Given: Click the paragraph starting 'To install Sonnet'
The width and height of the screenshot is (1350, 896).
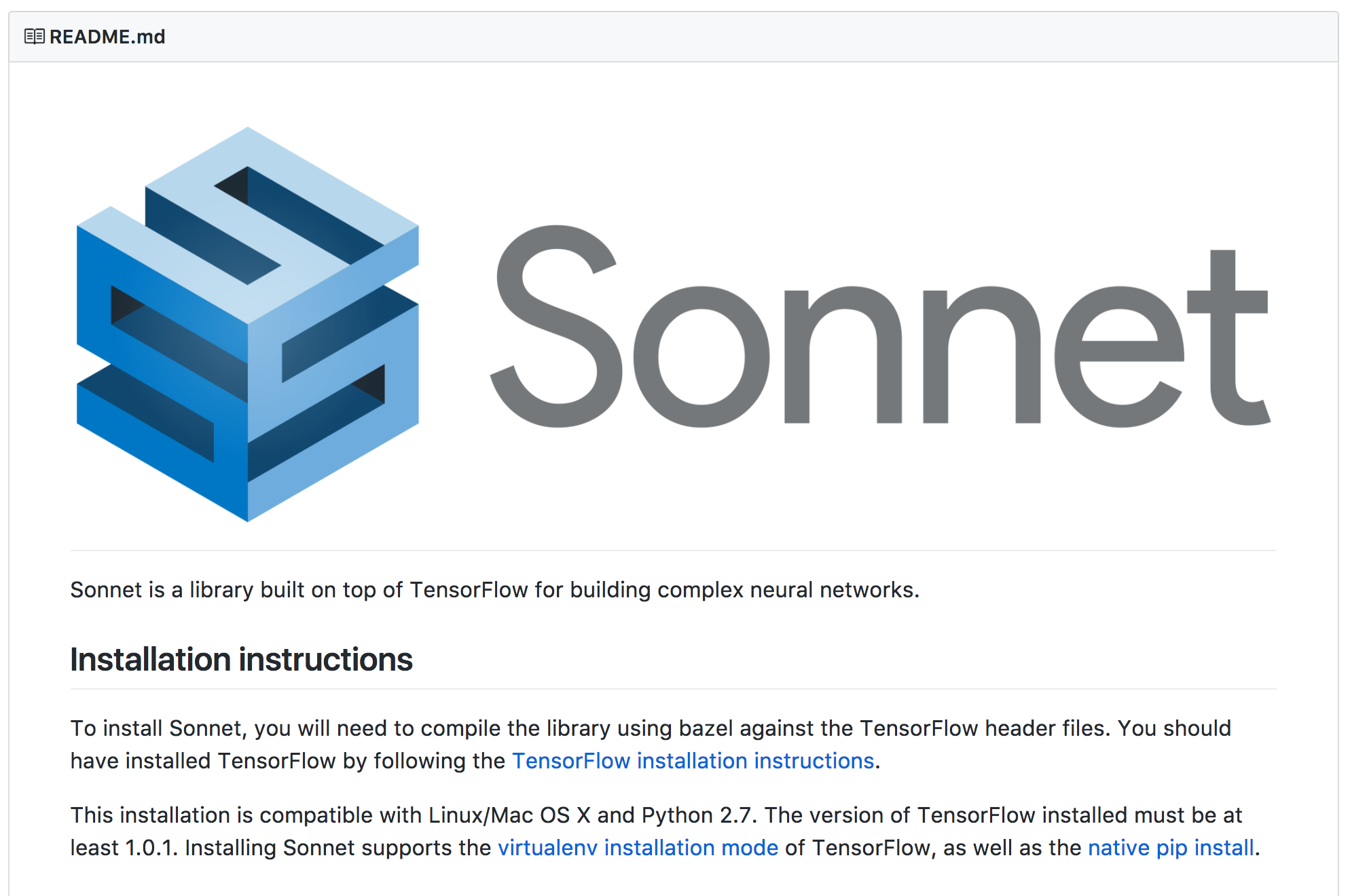Looking at the screenshot, I should [x=651, y=745].
